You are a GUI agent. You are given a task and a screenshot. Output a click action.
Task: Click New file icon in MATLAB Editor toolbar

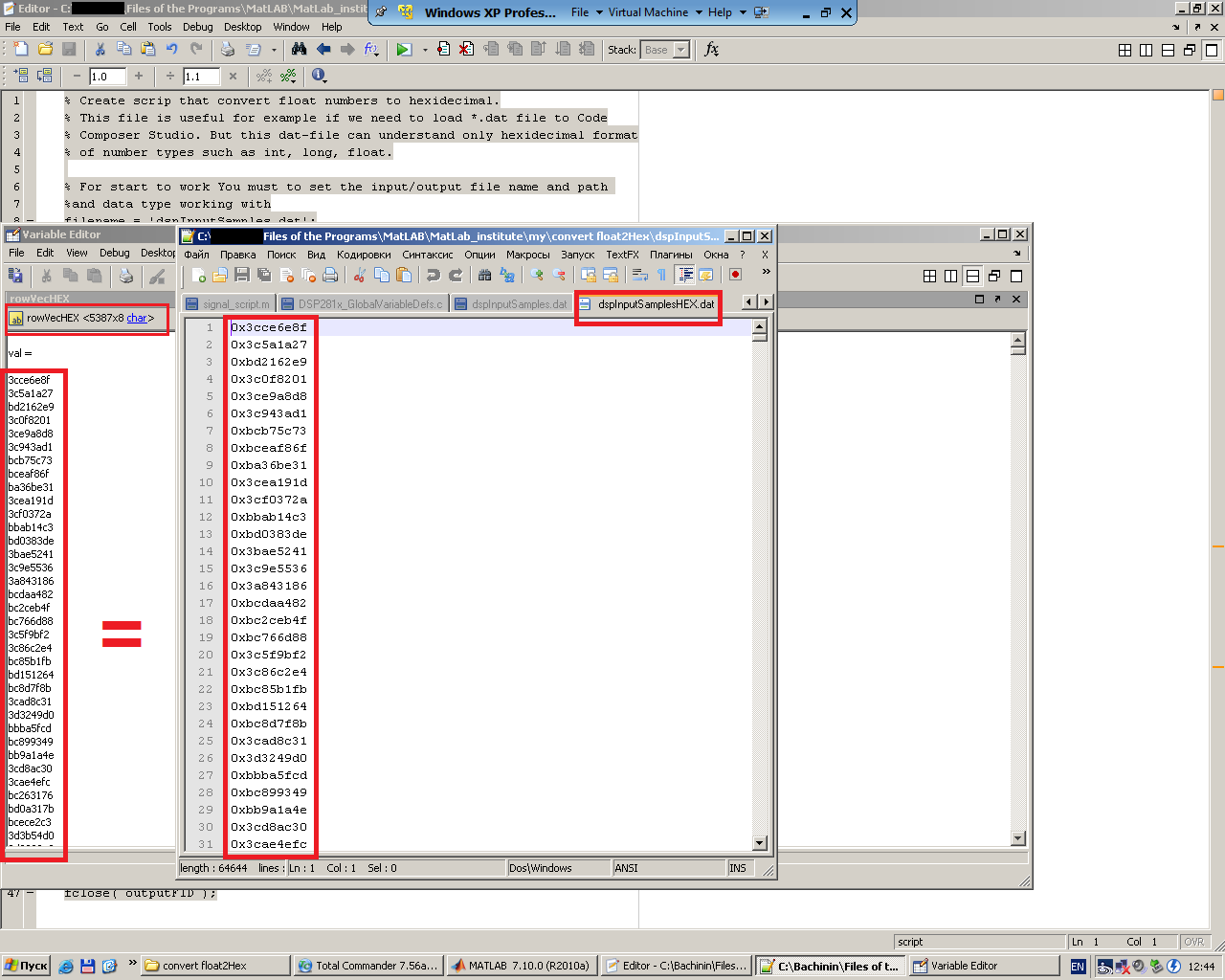click(x=21, y=49)
